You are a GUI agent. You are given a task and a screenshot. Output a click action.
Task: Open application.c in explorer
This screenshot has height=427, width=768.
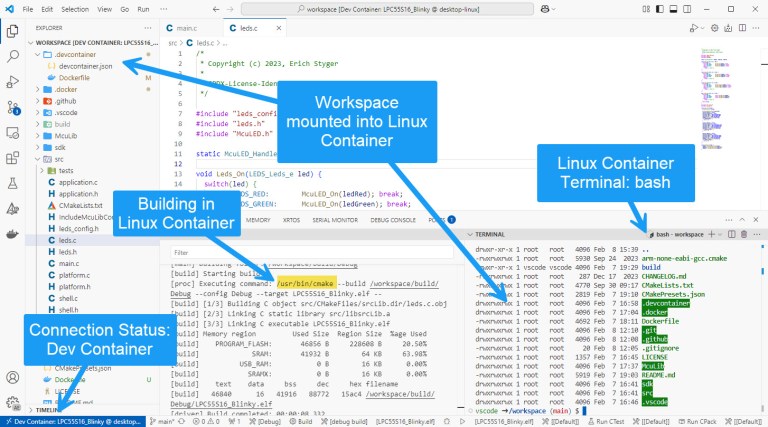click(78, 182)
